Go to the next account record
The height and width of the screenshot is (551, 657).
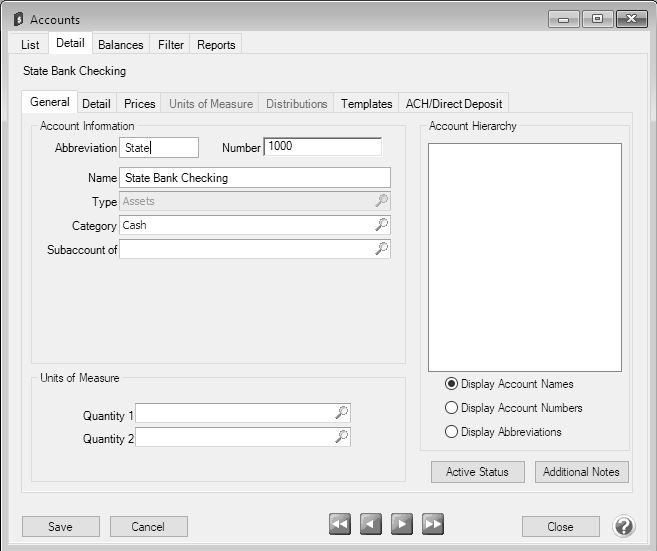coord(402,525)
